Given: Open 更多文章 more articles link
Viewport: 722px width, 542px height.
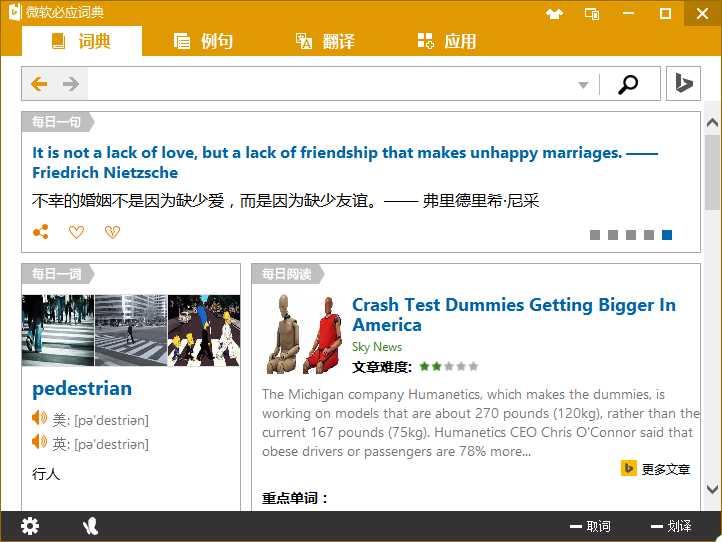Looking at the screenshot, I should [x=656, y=469].
